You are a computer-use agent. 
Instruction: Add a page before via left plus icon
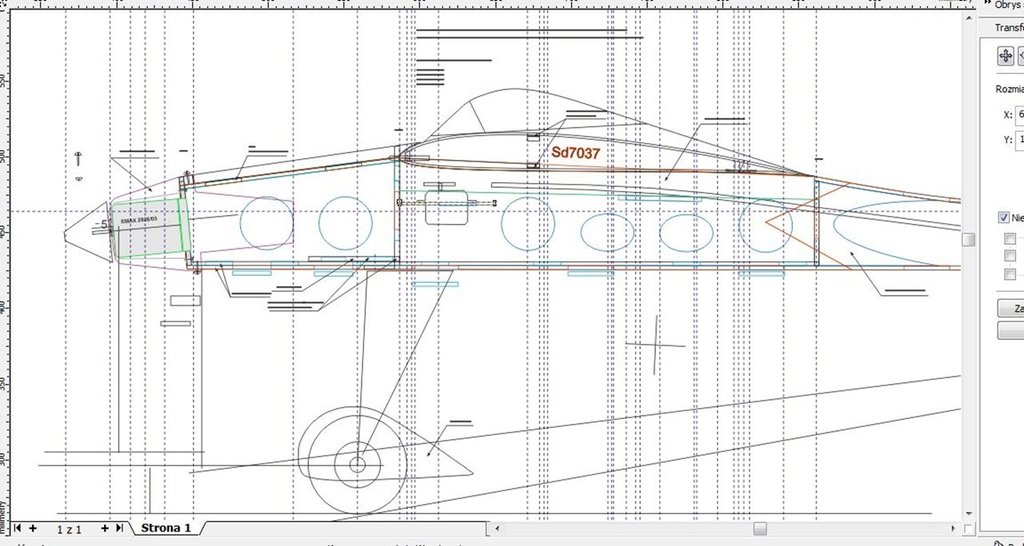pyautogui.click(x=33, y=528)
